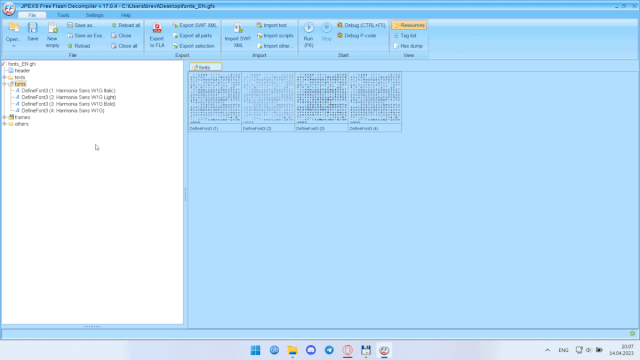The height and width of the screenshot is (360, 640).
Task: Open the Settings ribbon tab
Action: 94,15
